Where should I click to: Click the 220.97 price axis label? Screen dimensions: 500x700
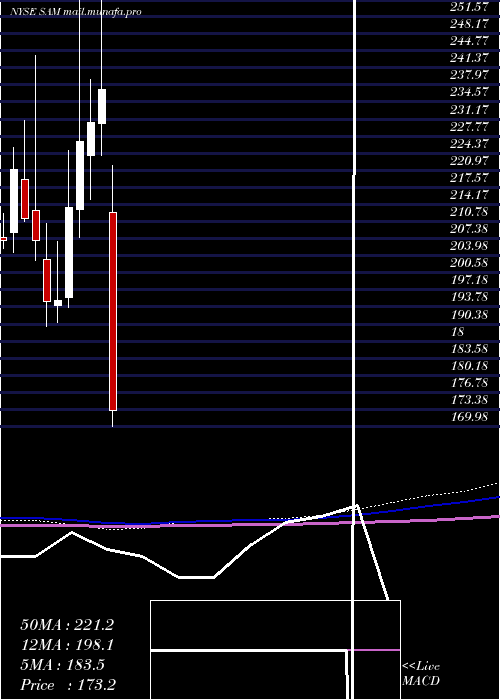pos(469,160)
